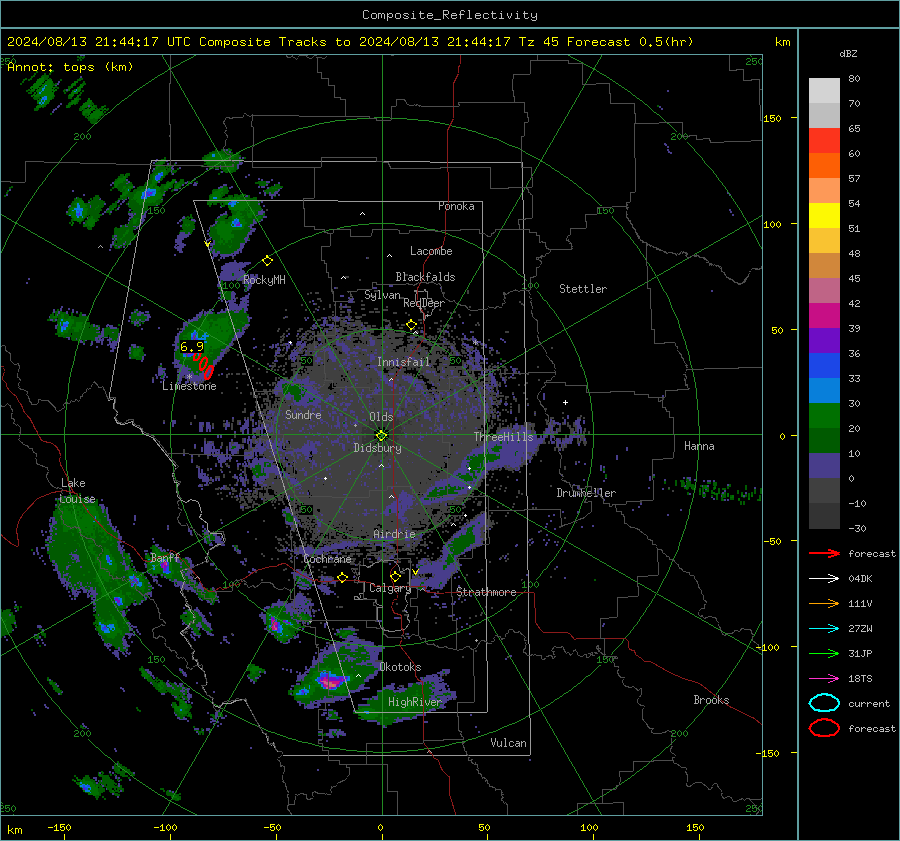Click the ThreeHills city label
The height and width of the screenshot is (841, 900).
pos(503,437)
